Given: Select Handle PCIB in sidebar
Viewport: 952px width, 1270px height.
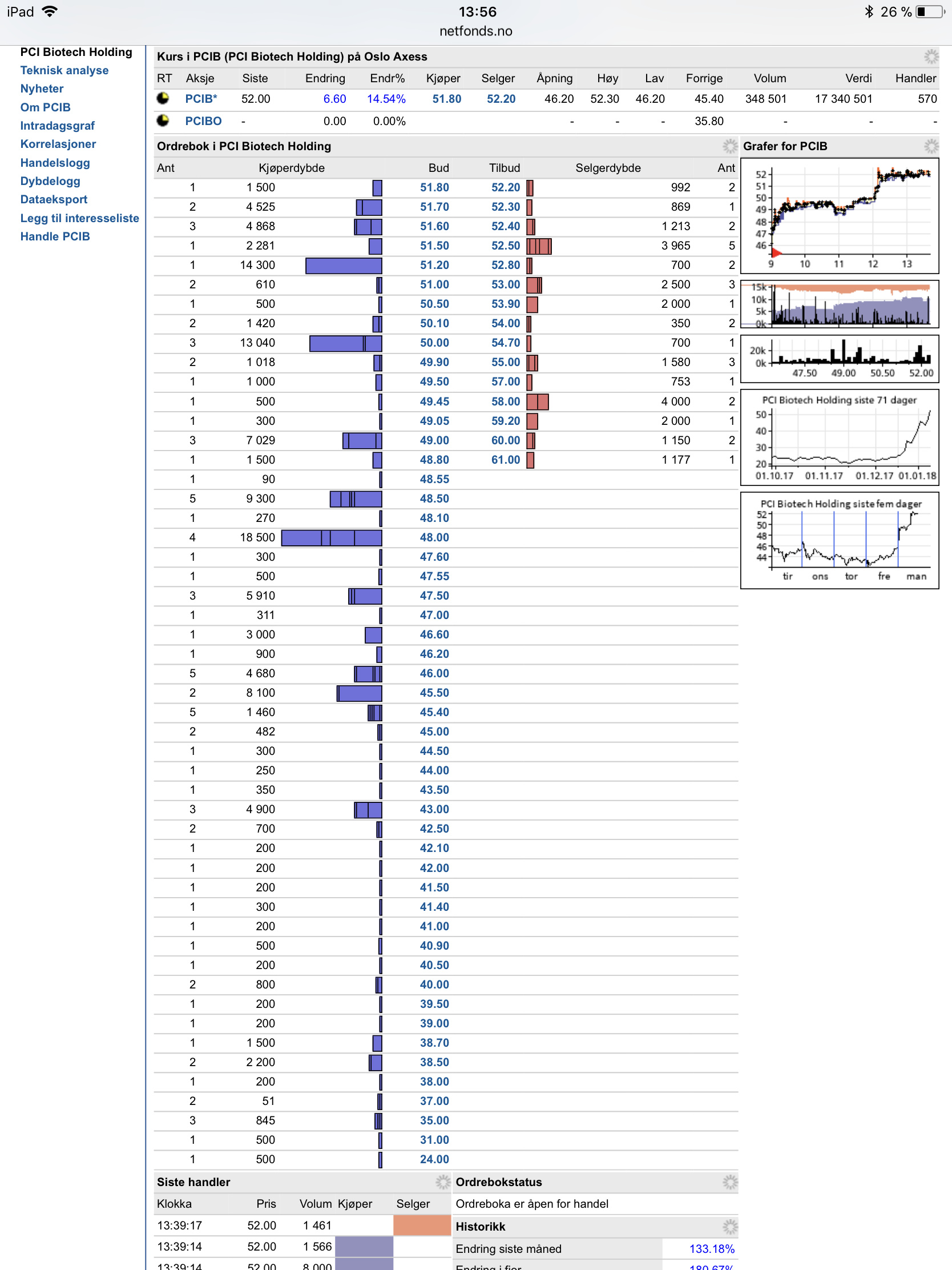Looking at the screenshot, I should [55, 236].
